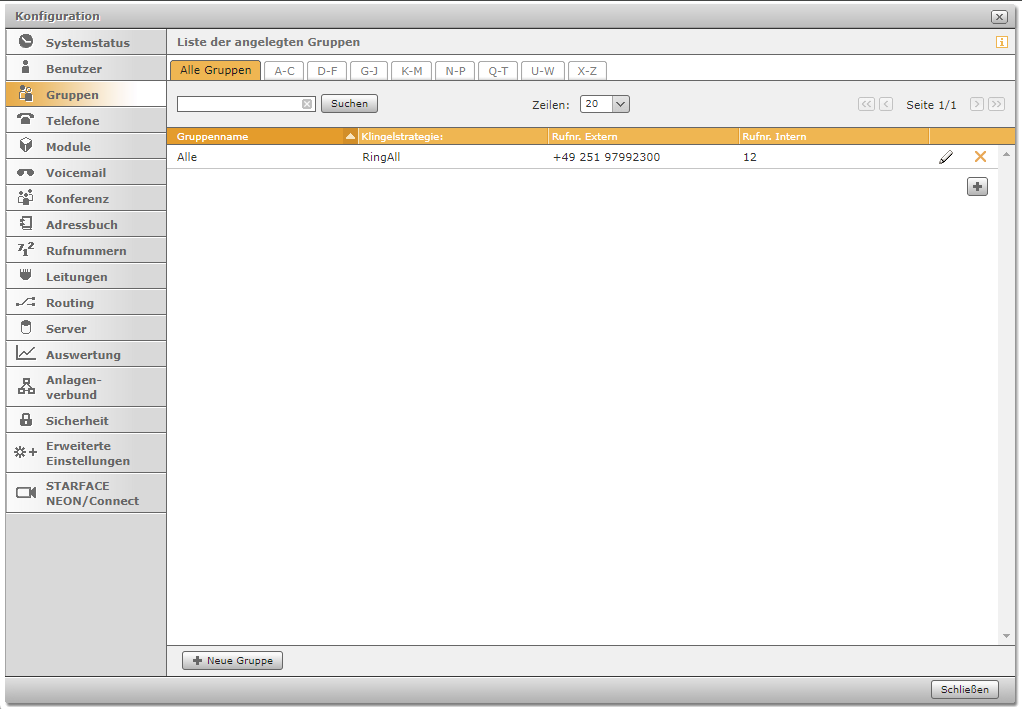The height and width of the screenshot is (709, 1022).
Task: Go to the first page arrow
Action: click(866, 104)
